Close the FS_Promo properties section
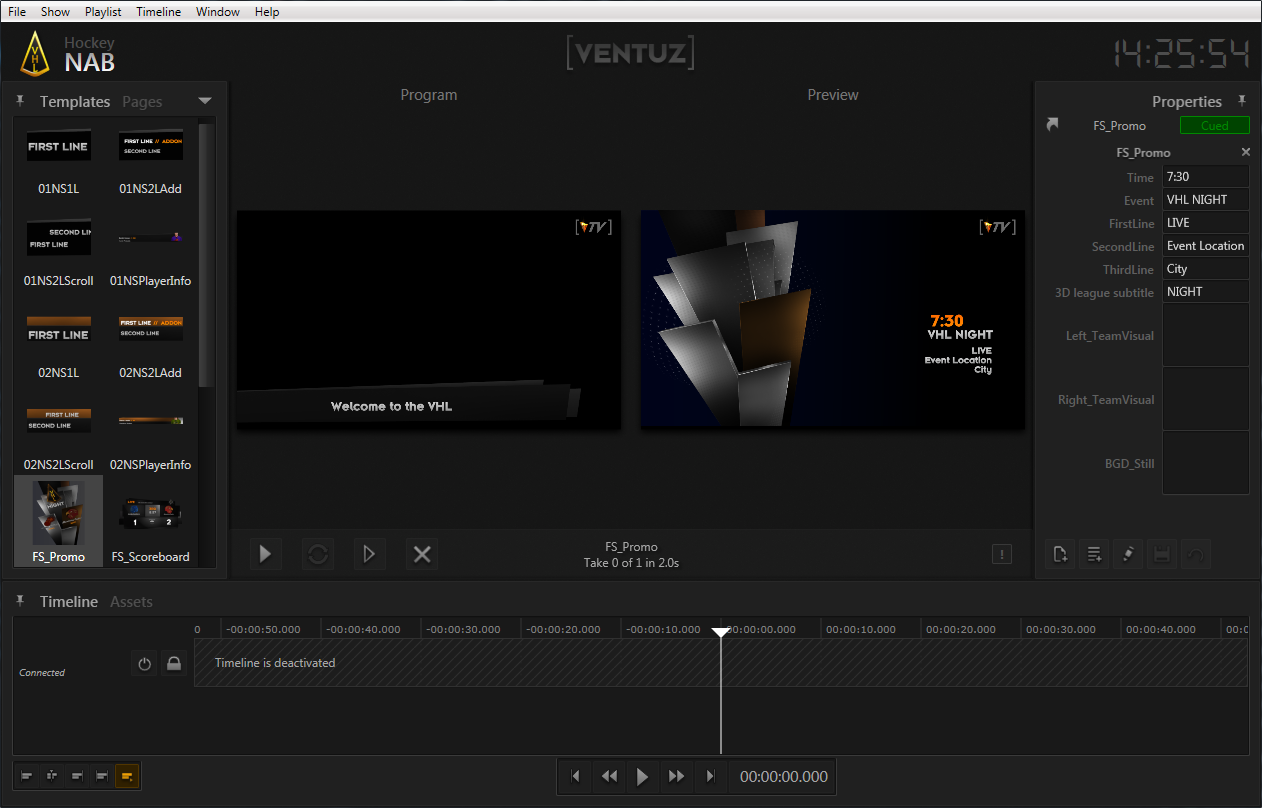1262x808 pixels. pos(1246,152)
